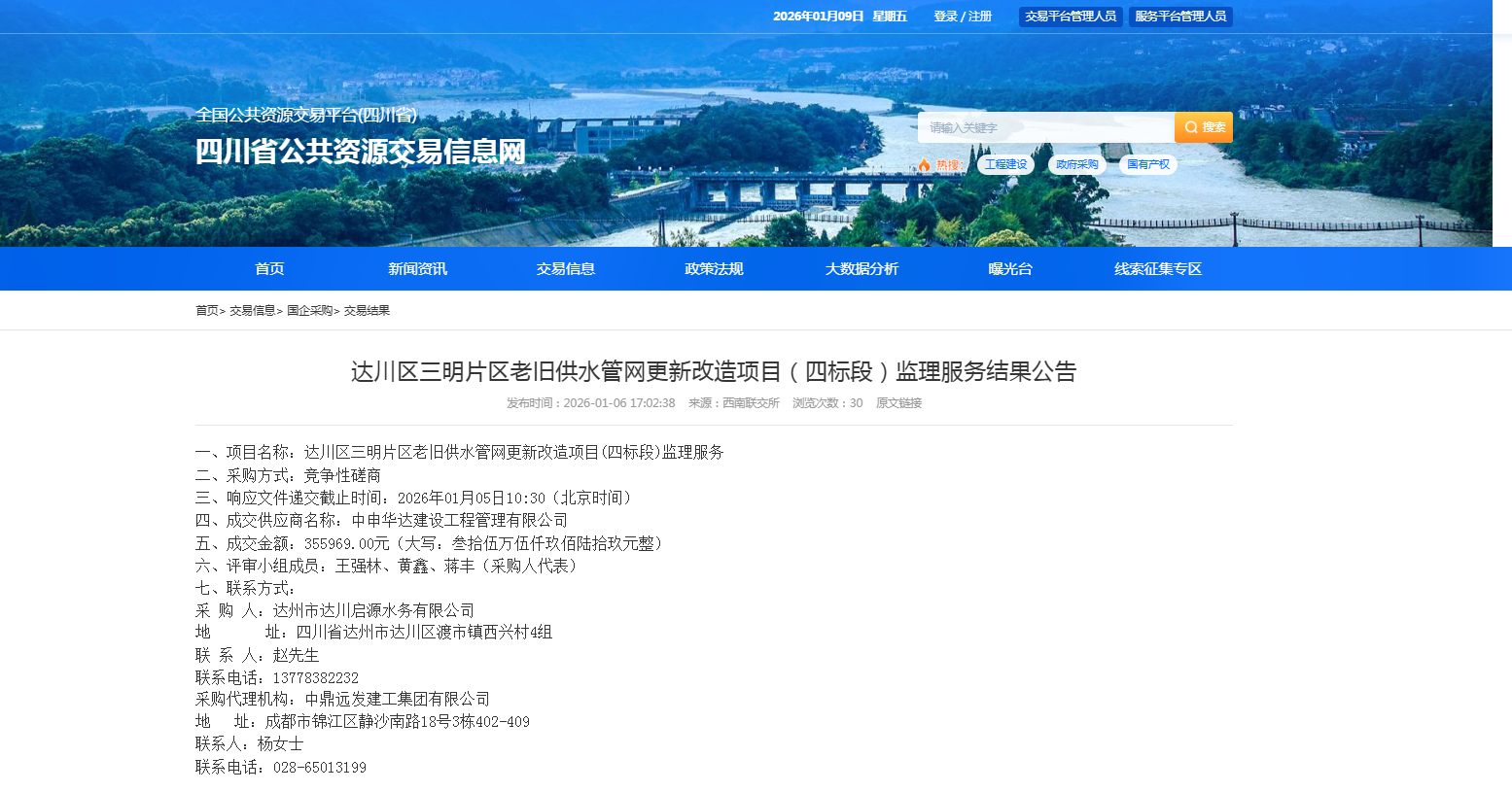Open the 登录 / 注册 link

[x=962, y=17]
